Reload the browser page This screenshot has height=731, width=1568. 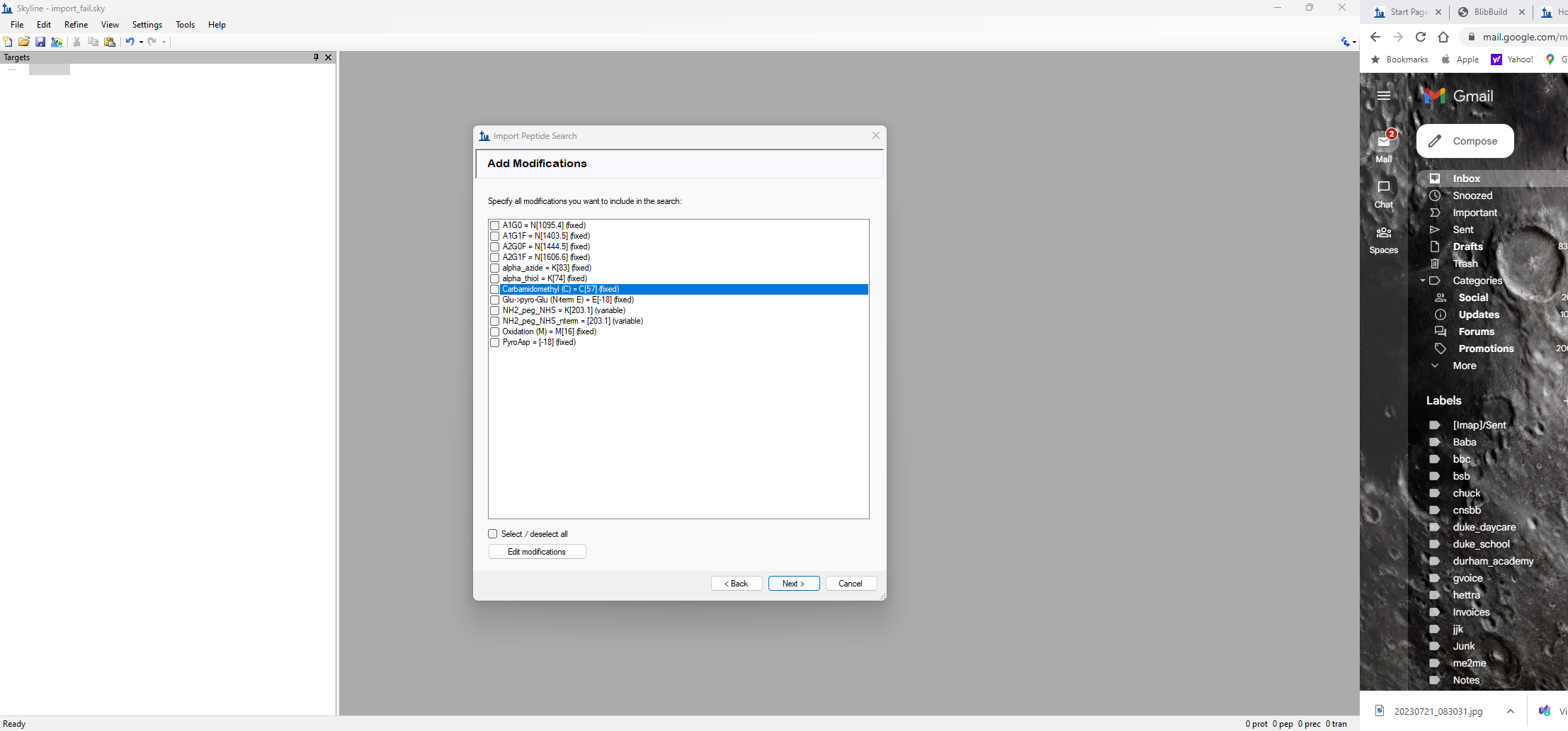1420,37
